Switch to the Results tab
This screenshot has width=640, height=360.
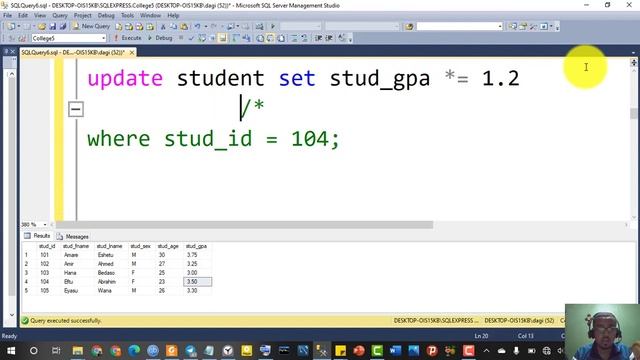click(x=37, y=236)
